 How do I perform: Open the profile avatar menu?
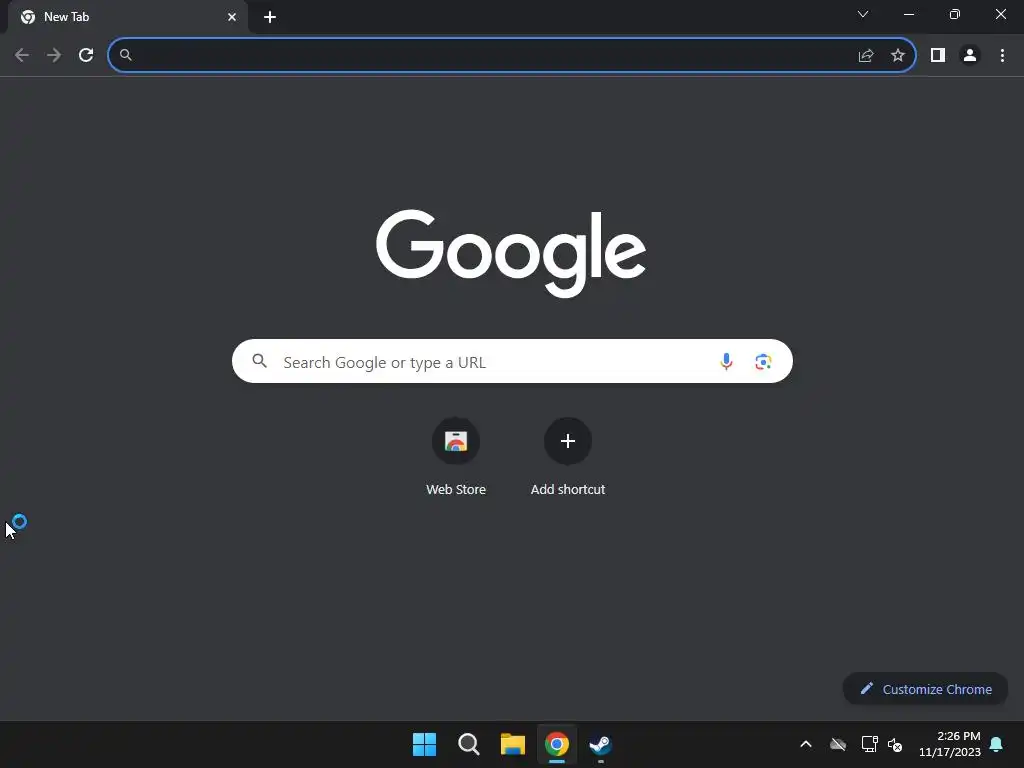point(970,56)
